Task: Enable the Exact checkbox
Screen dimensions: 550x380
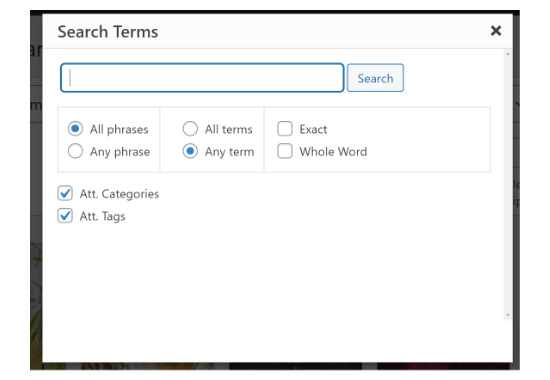Action: click(285, 129)
